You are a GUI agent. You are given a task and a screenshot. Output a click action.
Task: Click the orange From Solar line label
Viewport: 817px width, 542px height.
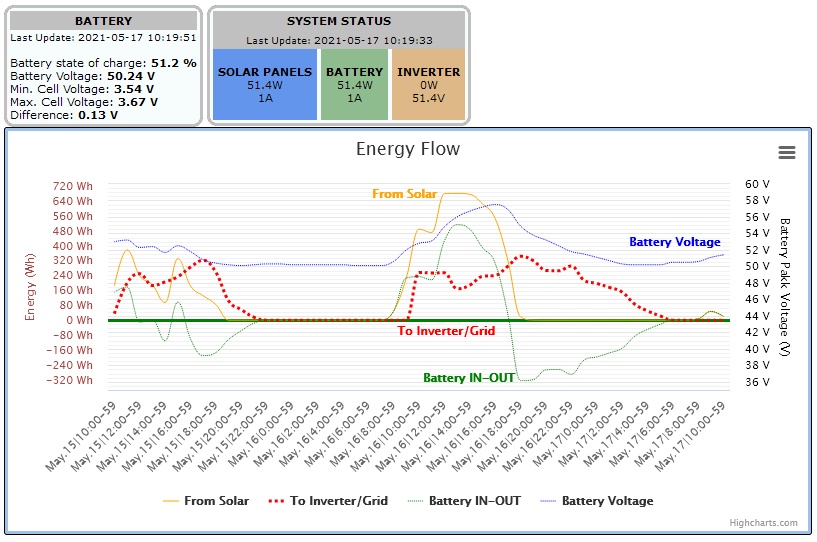pyautogui.click(x=404, y=194)
